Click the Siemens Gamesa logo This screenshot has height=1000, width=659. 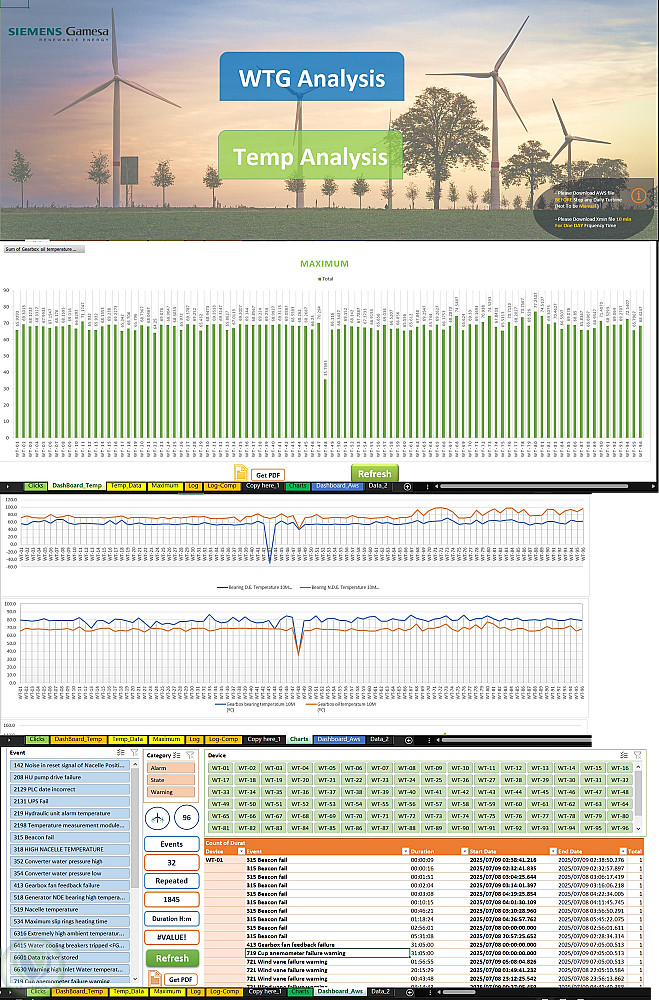click(58, 33)
